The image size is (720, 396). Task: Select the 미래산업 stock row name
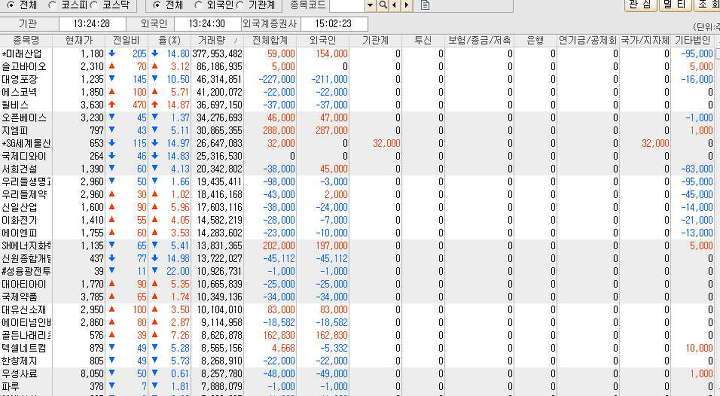pos(22,54)
